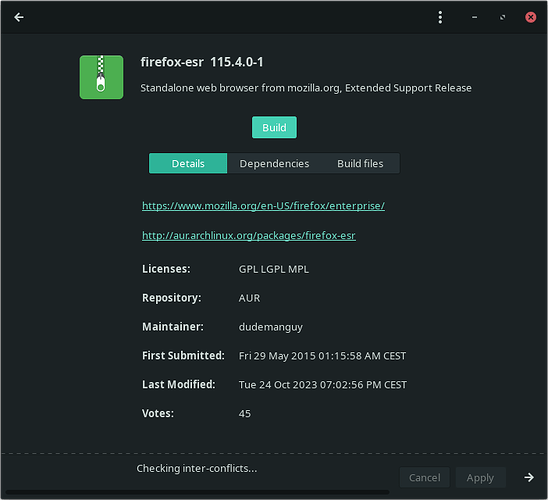This screenshot has height=500, width=548.
Task: Open the aur.archlinux.org firefox-esr link
Action: (x=248, y=235)
